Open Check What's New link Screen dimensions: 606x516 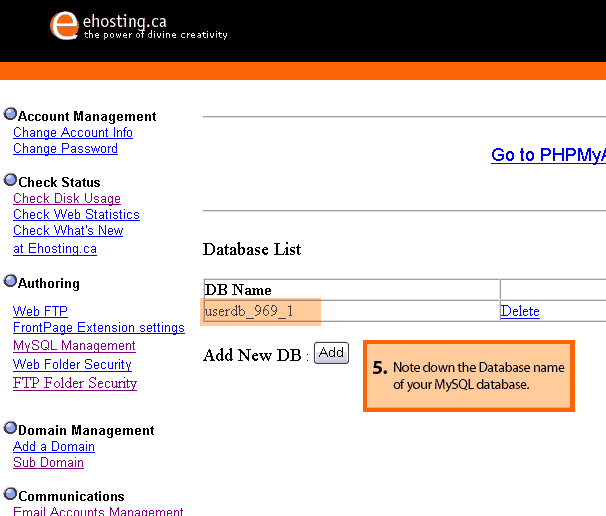[68, 231]
